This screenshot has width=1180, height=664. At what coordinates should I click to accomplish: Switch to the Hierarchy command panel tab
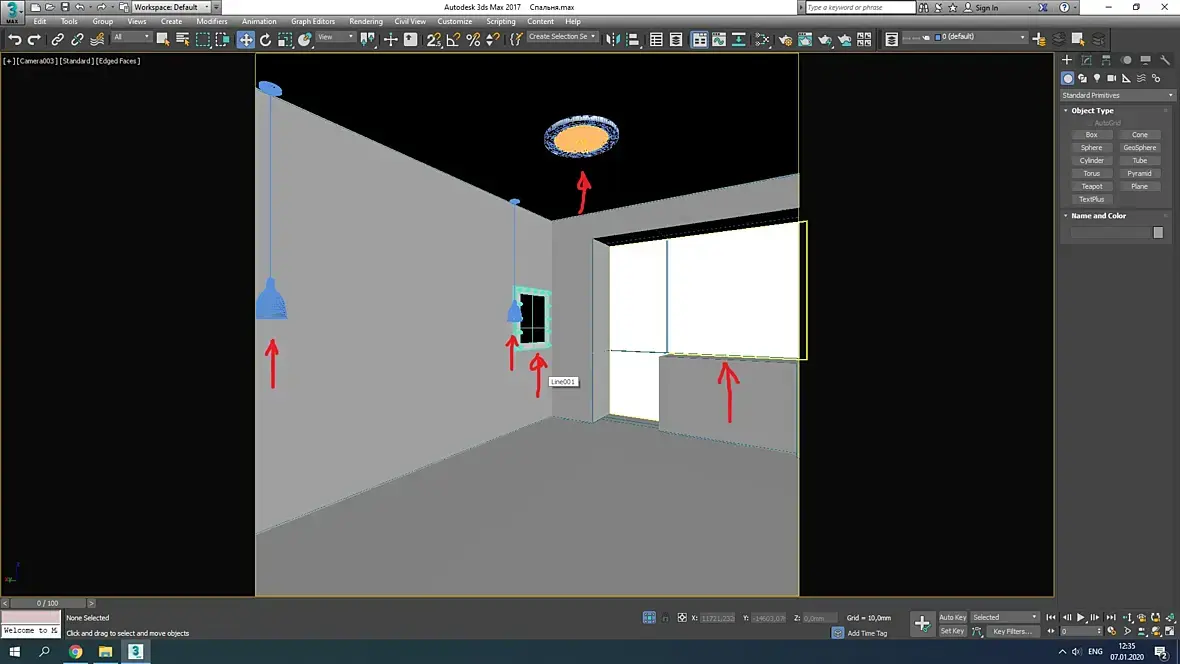coord(1105,60)
